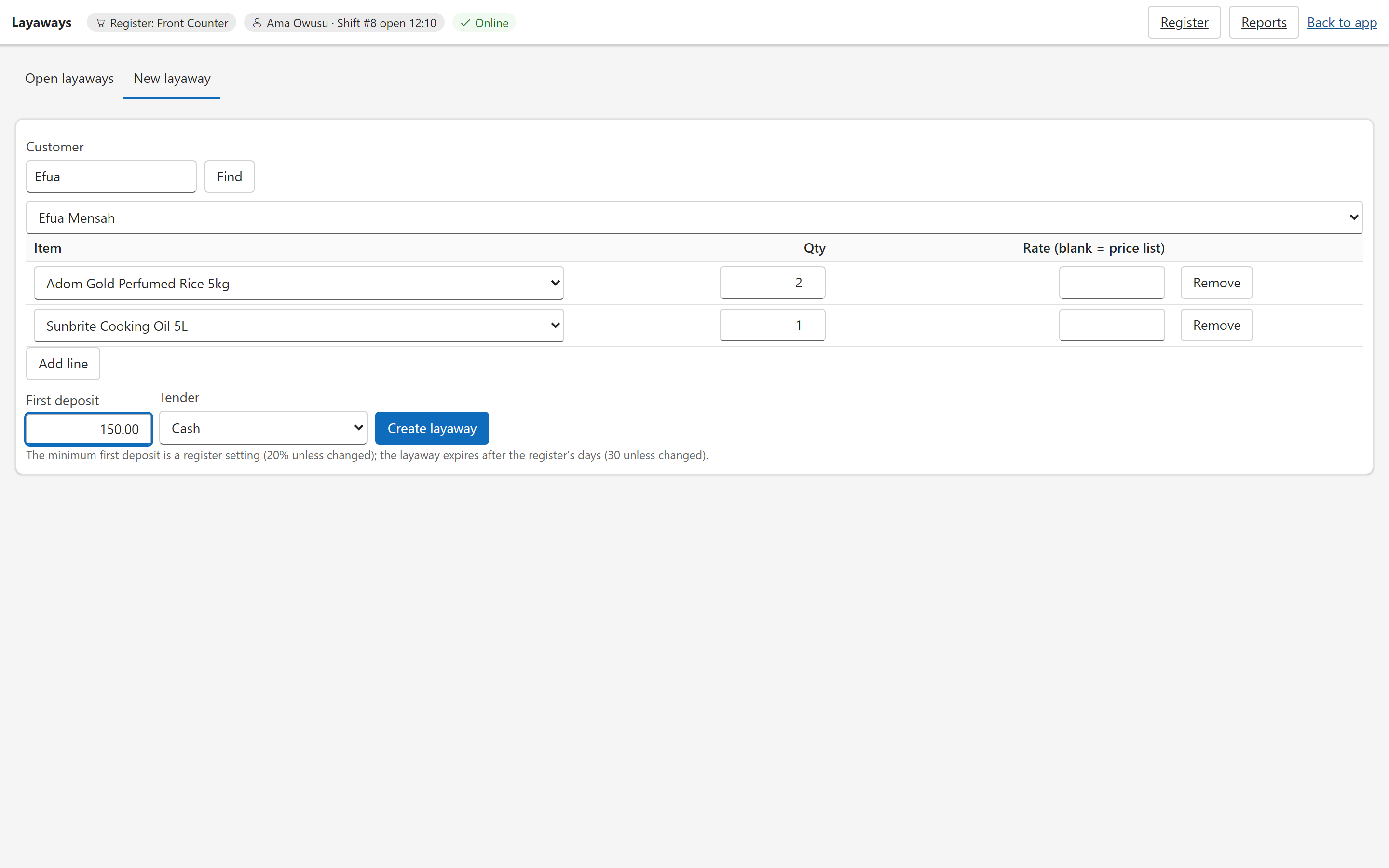The width and height of the screenshot is (1389, 868).
Task: Click the cart icon in Register chip
Action: [x=100, y=23]
